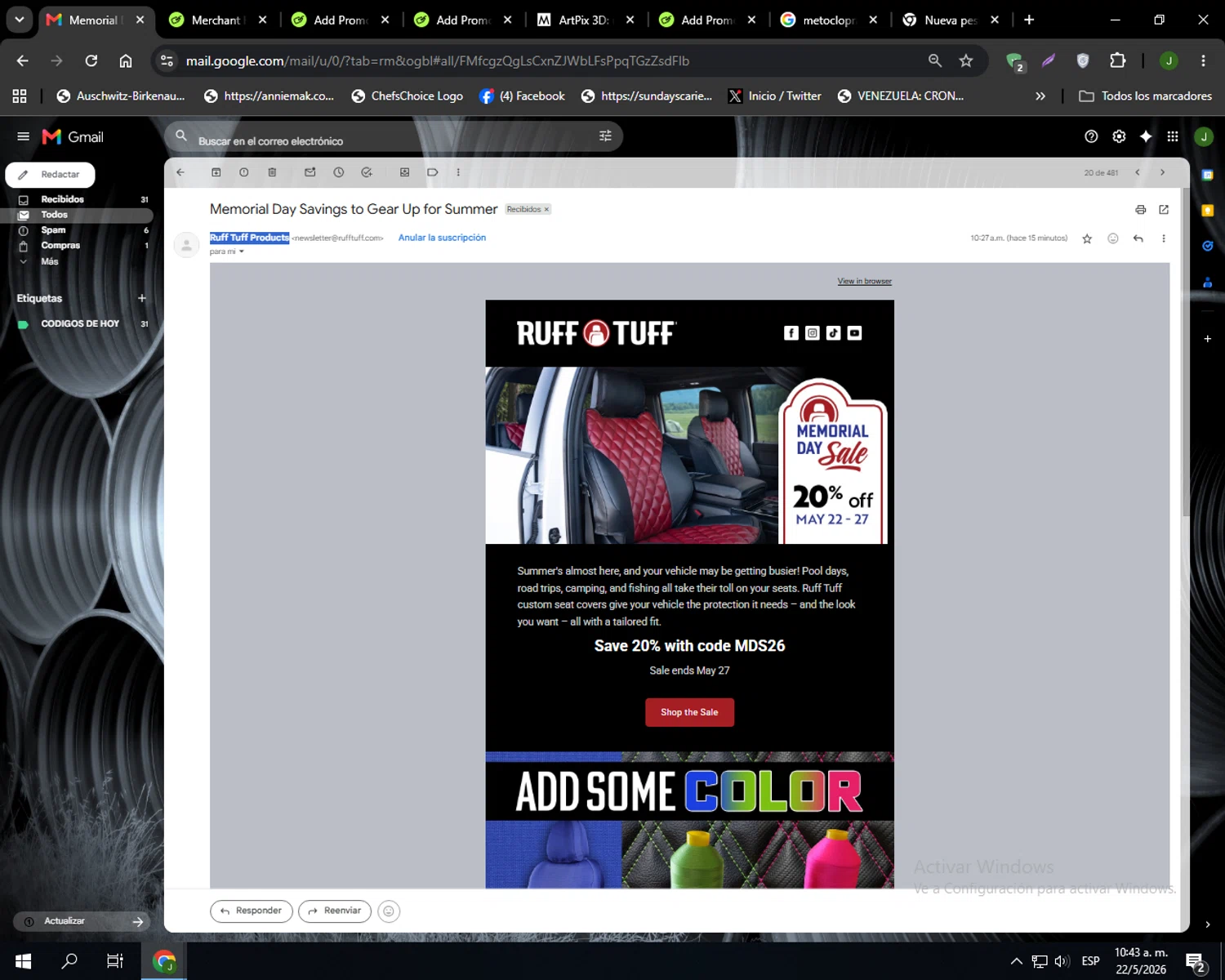Delete this email with trash icon
The width and height of the screenshot is (1225, 980).
(272, 172)
